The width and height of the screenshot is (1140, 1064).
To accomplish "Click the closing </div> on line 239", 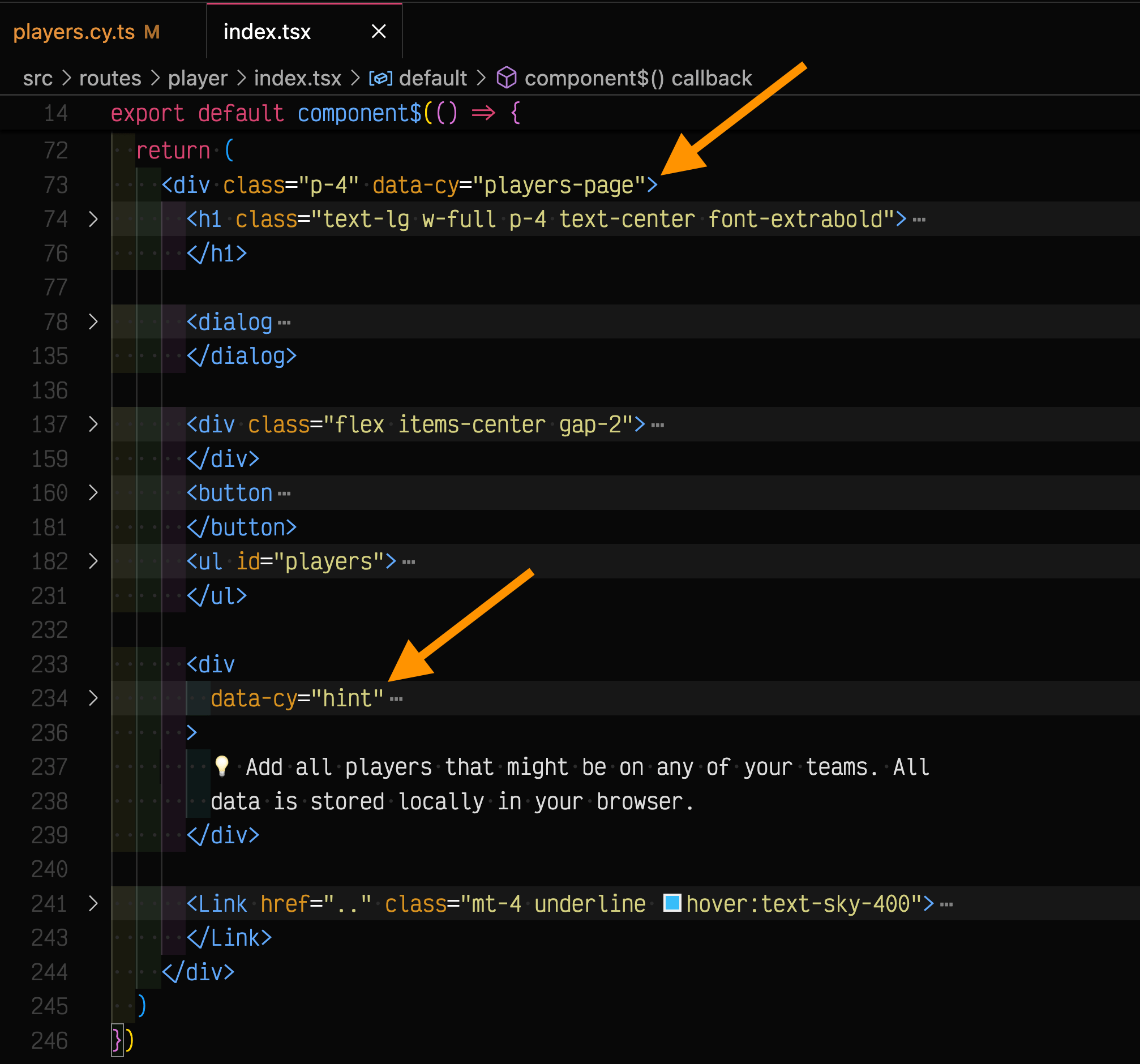I will pyautogui.click(x=223, y=835).
